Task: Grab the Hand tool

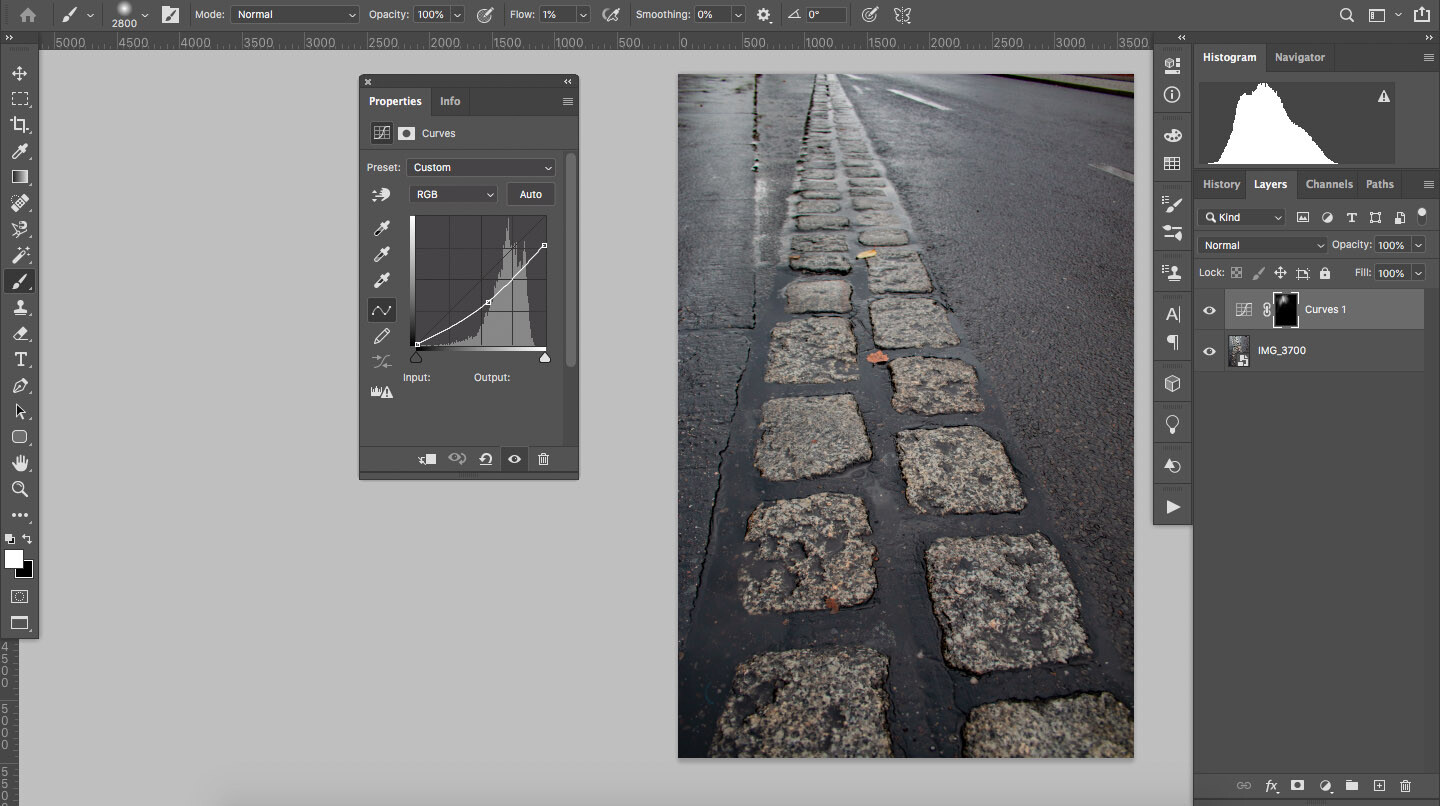Action: (20, 463)
